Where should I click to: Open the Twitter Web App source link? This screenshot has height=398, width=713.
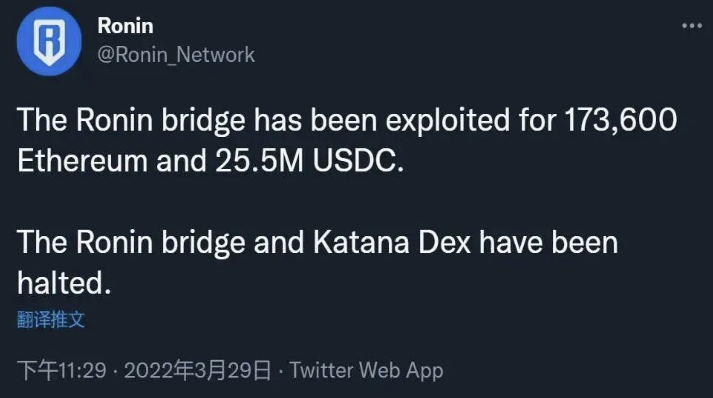tap(367, 370)
